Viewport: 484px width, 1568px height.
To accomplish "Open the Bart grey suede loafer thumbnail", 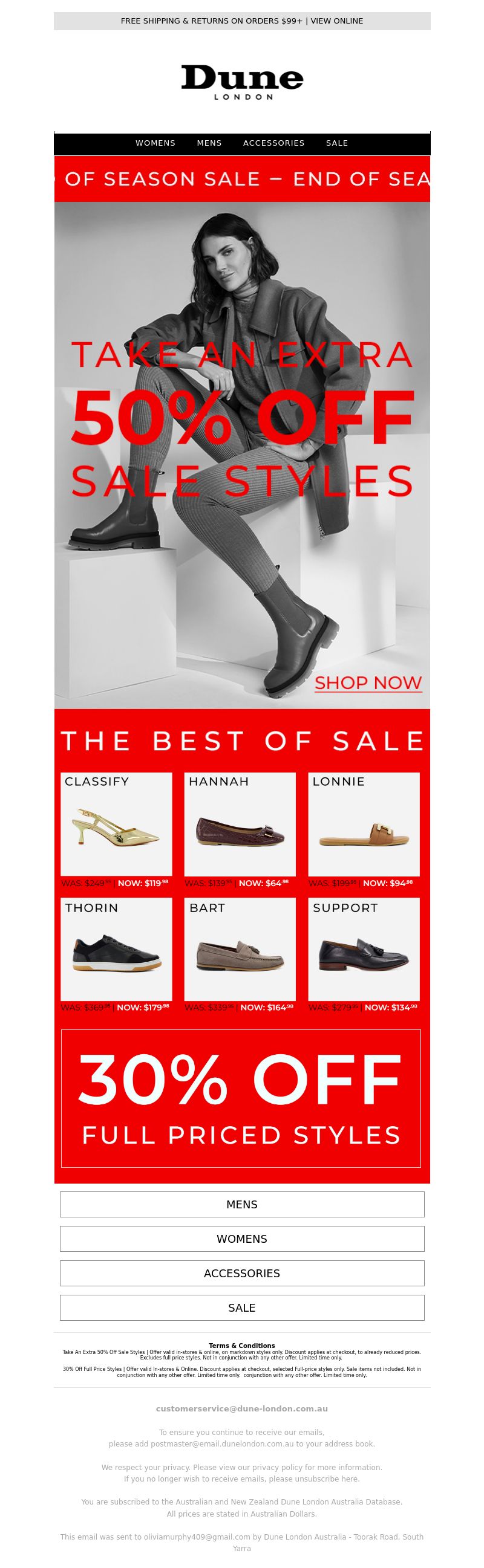I will [x=240, y=949].
